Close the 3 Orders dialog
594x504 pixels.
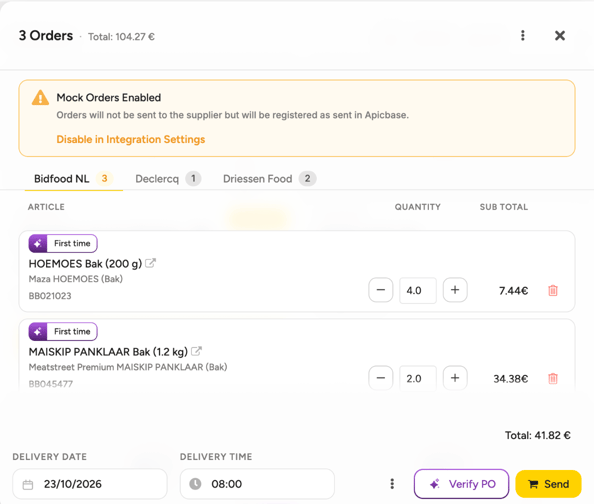click(x=560, y=36)
